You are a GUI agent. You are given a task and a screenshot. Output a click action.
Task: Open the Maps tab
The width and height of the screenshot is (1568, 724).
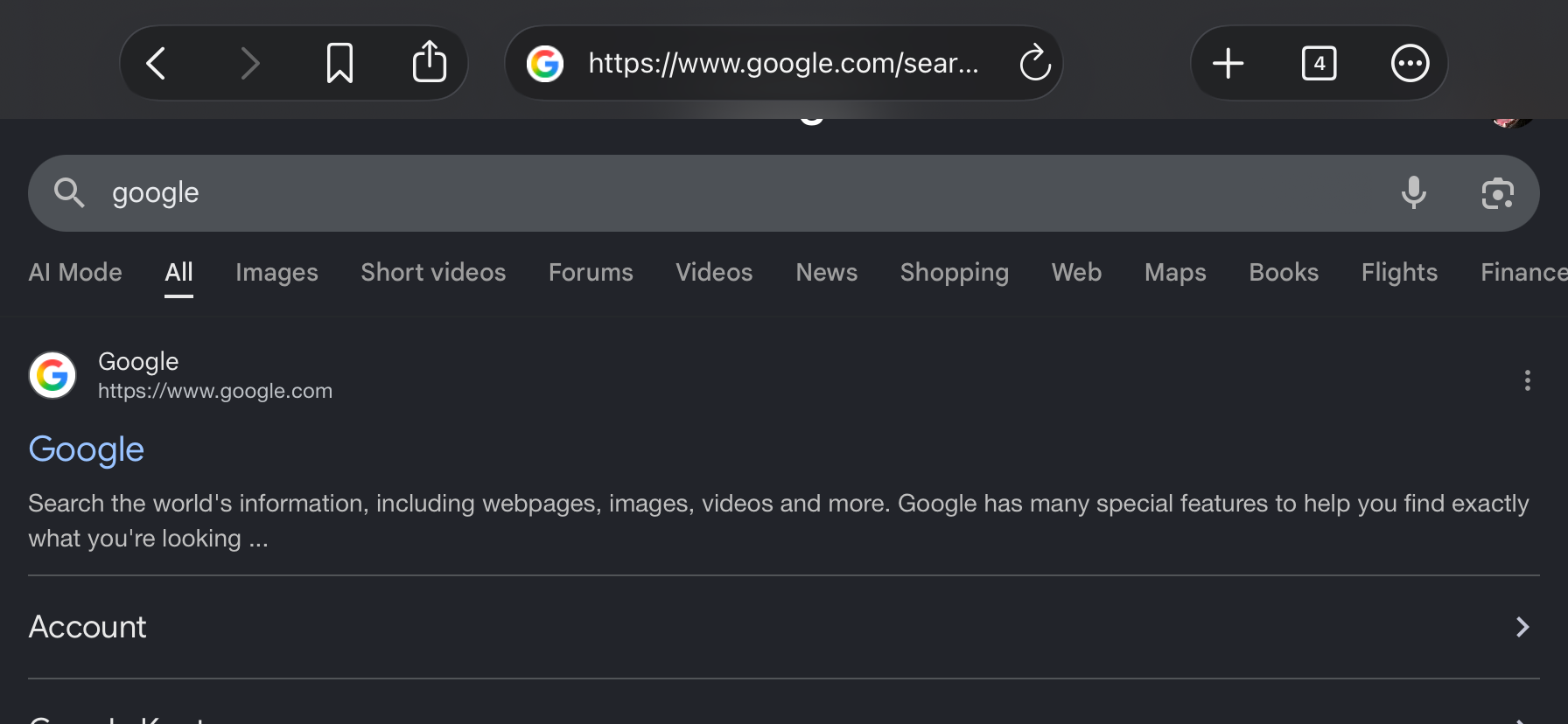click(x=1175, y=273)
